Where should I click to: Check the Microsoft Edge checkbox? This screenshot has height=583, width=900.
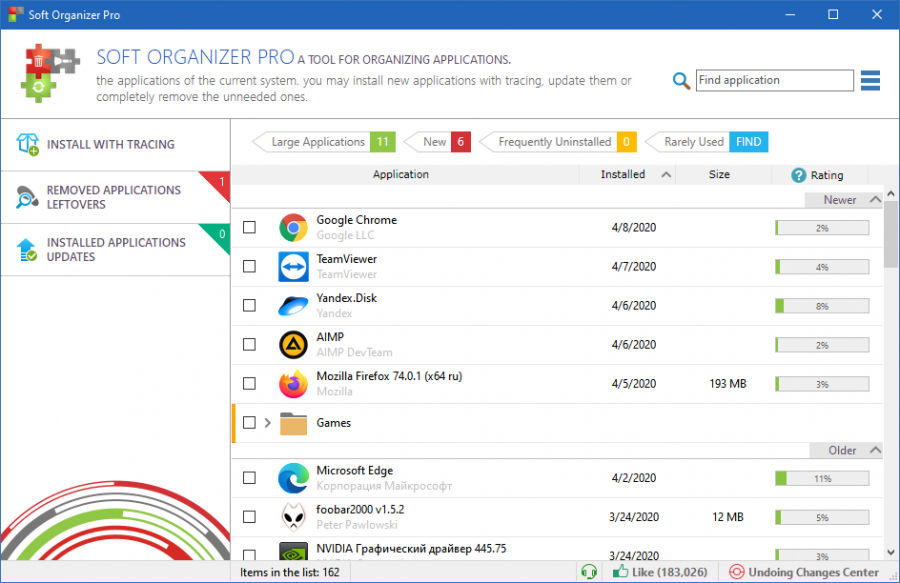pos(249,478)
